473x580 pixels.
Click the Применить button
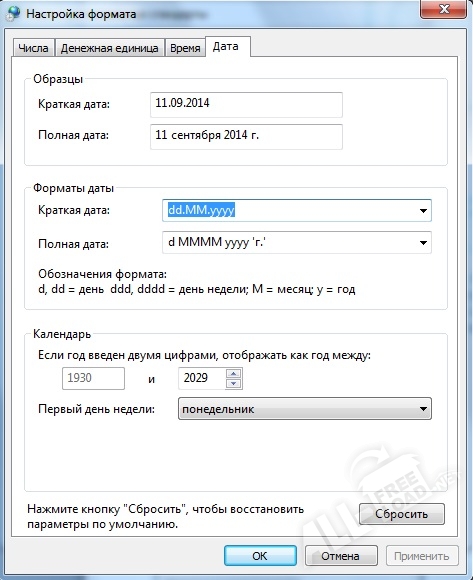[x=422, y=556]
